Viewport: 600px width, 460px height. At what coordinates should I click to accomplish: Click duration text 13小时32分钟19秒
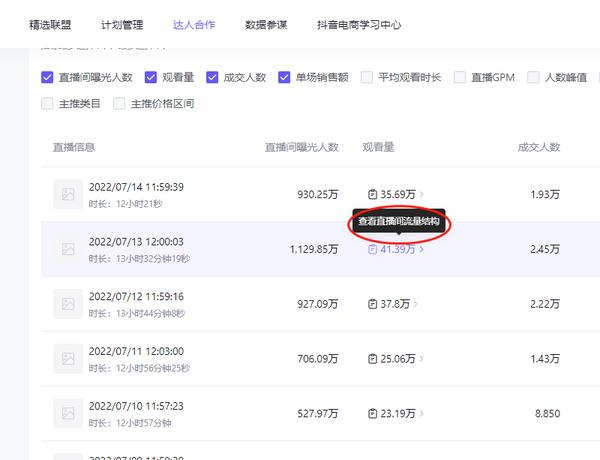(x=153, y=259)
